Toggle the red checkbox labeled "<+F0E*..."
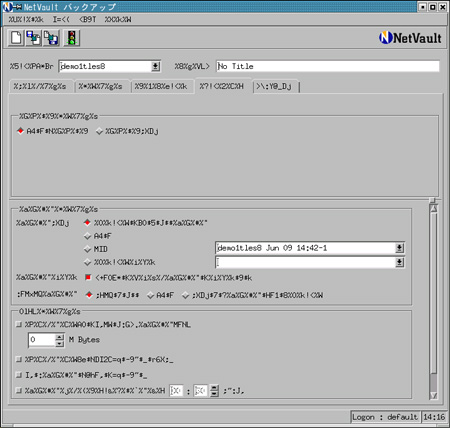This screenshot has width=450, height=428. coord(88,277)
